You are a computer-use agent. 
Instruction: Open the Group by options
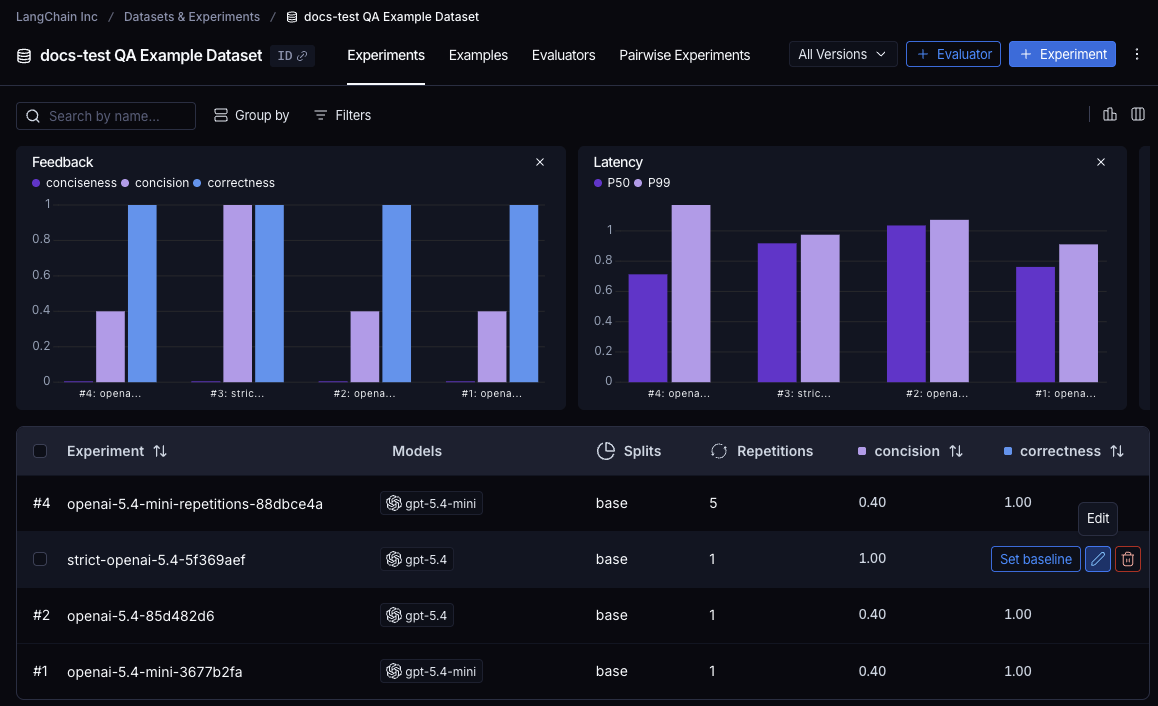point(252,115)
